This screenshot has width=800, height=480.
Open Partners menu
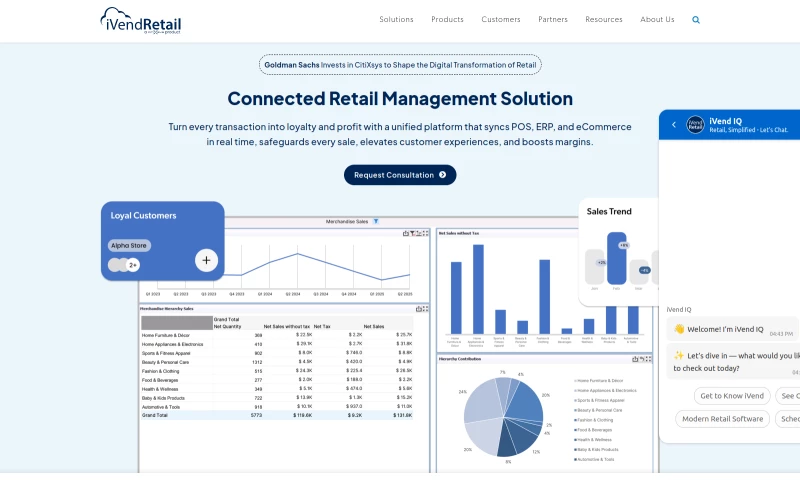point(553,19)
